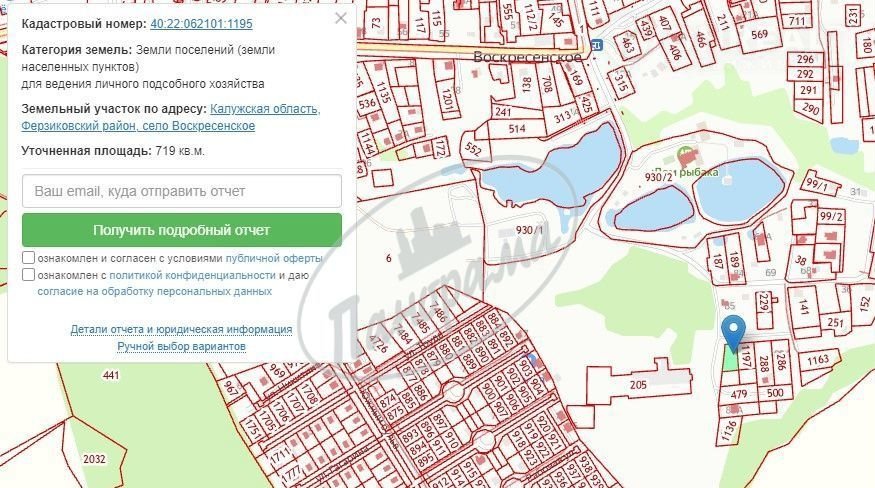875x488 pixels.
Task: Open the Калужская область address link
Action: pyautogui.click(x=265, y=109)
